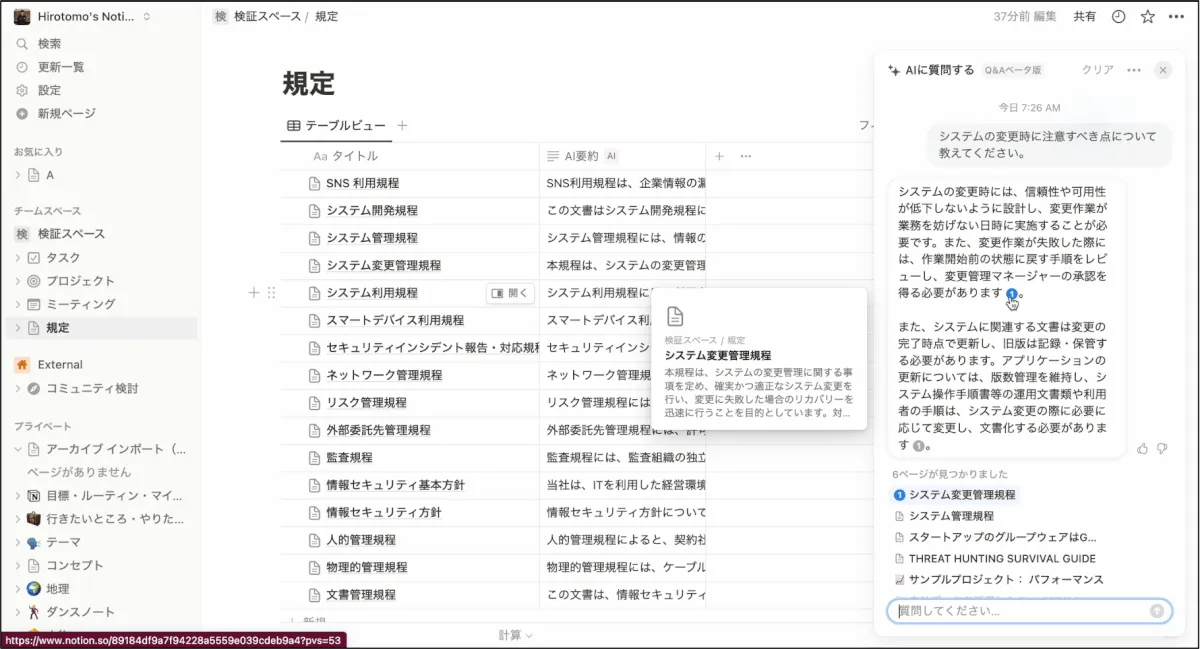The image size is (1200, 649).
Task: Open the AI panel three-dots menu
Action: (1133, 70)
